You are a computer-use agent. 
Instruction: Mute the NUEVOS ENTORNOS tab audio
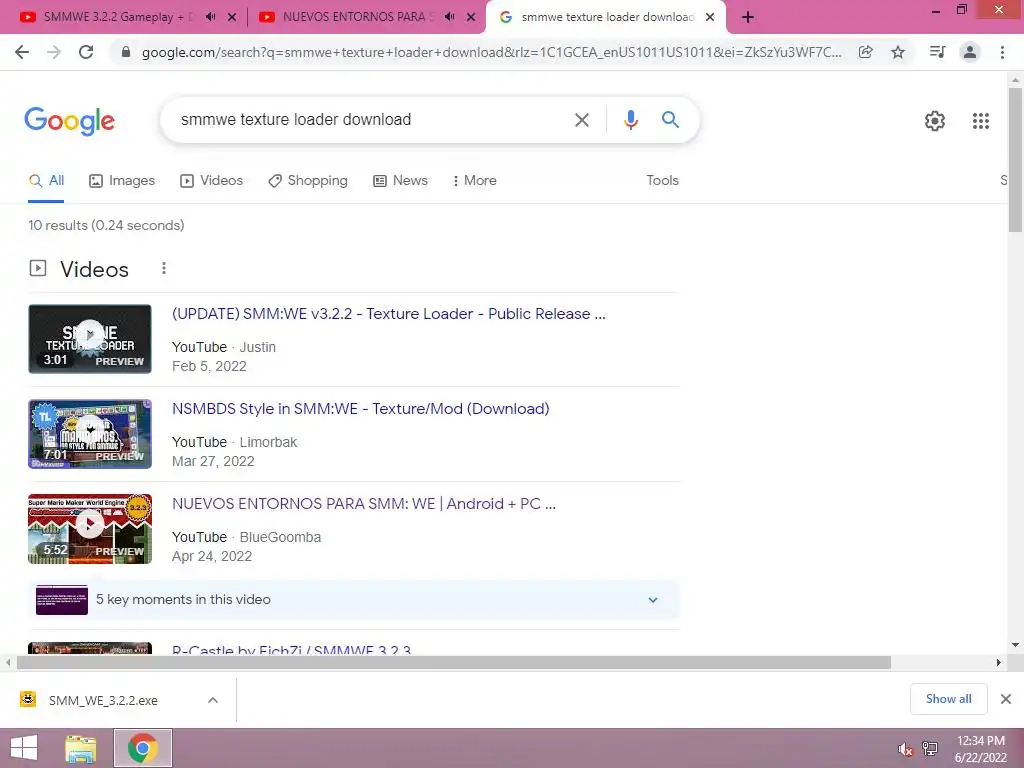pos(449,17)
